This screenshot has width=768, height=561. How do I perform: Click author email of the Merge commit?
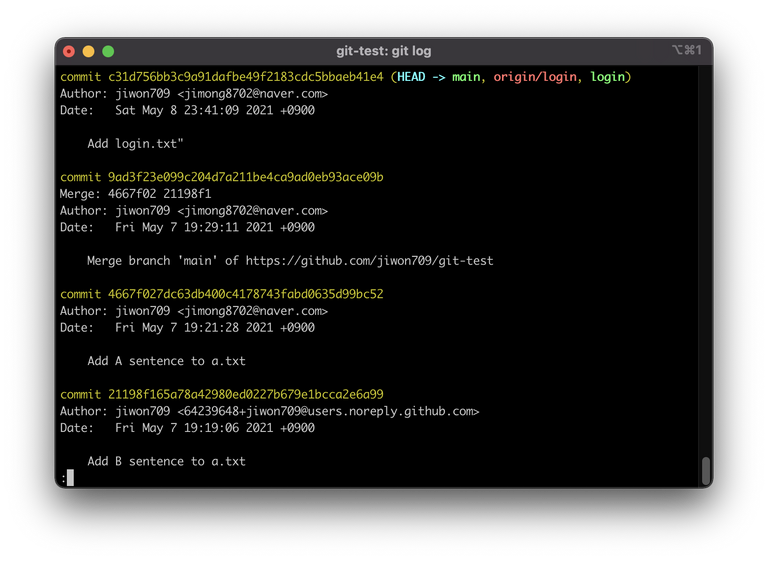252,211
